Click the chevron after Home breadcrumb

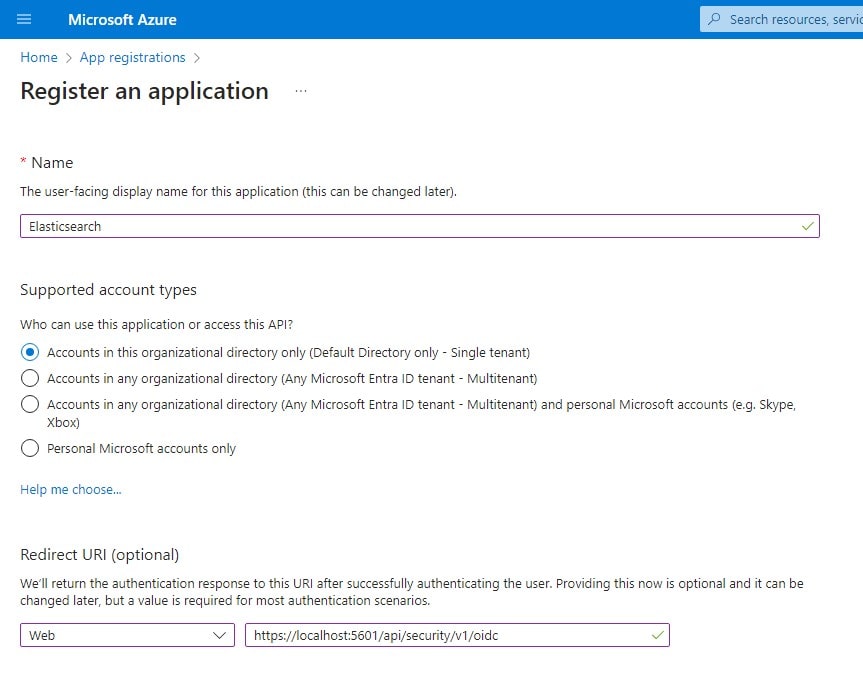(69, 58)
